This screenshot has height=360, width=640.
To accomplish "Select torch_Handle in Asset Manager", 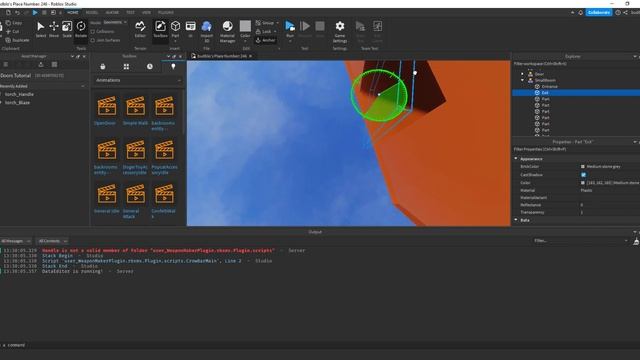I will click(19, 94).
